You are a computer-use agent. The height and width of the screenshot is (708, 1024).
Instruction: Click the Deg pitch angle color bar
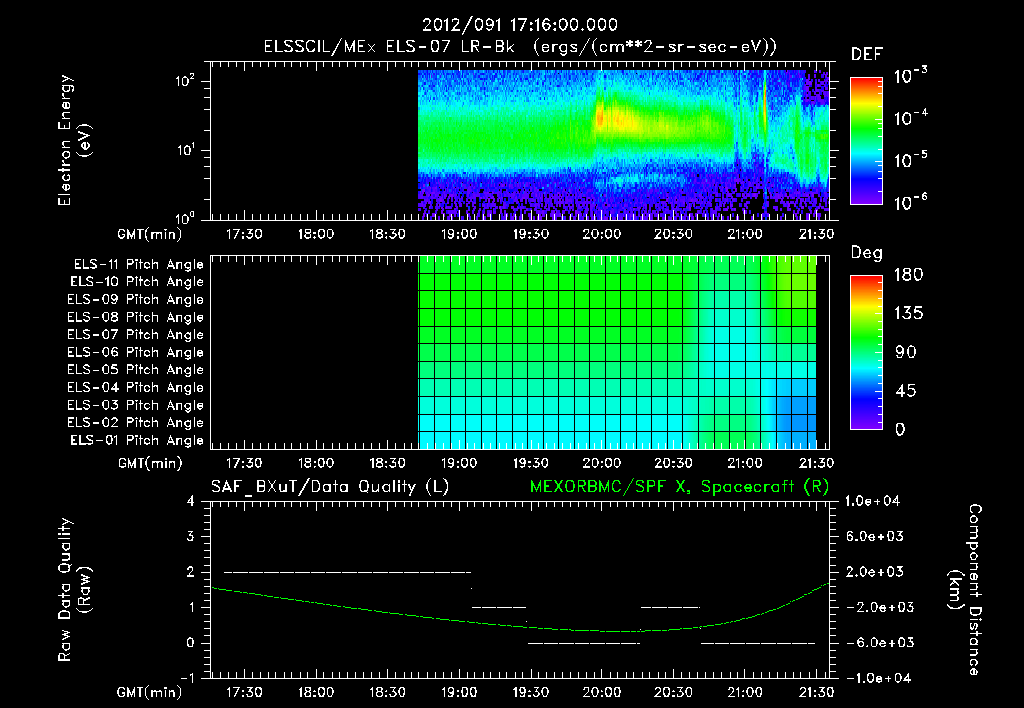[866, 352]
